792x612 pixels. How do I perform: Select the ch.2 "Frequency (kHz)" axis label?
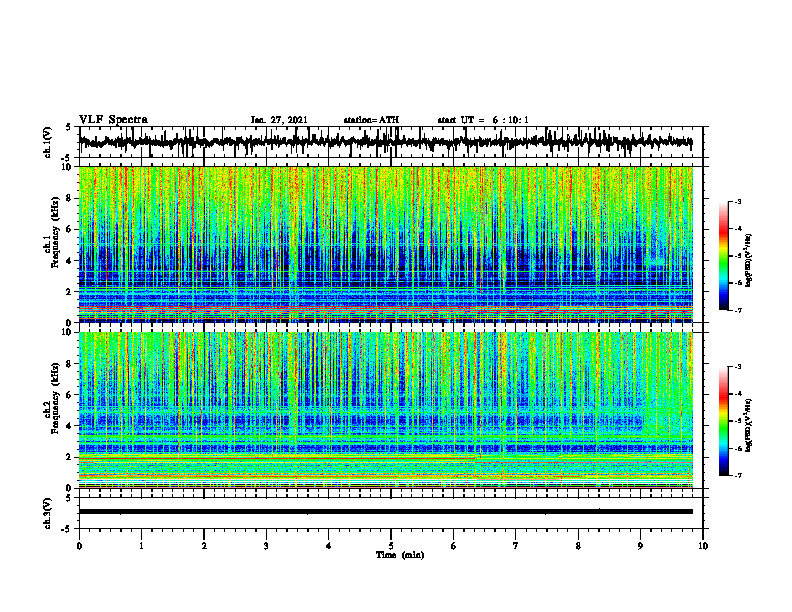[x=56, y=398]
